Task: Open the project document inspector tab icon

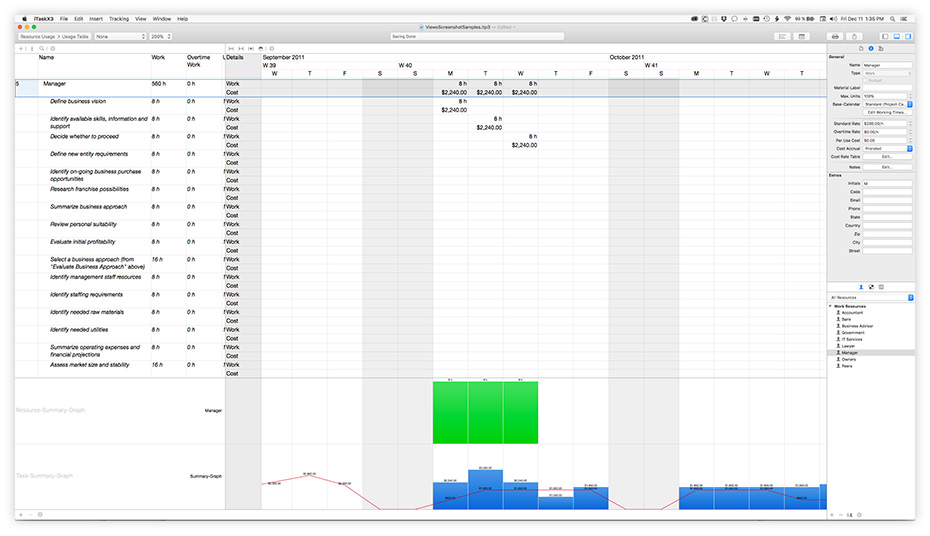Action: point(861,49)
